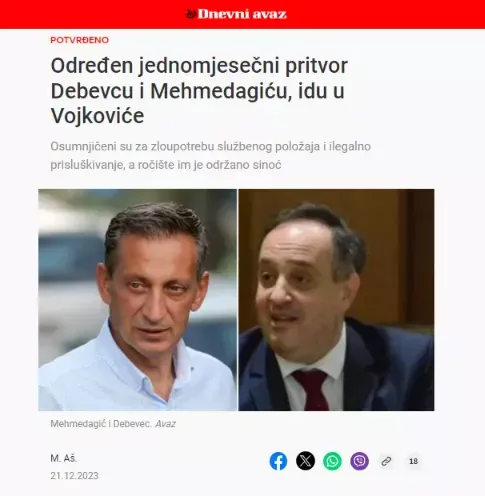
Task: Click the Dnevni avaz logo
Action: (236, 14)
